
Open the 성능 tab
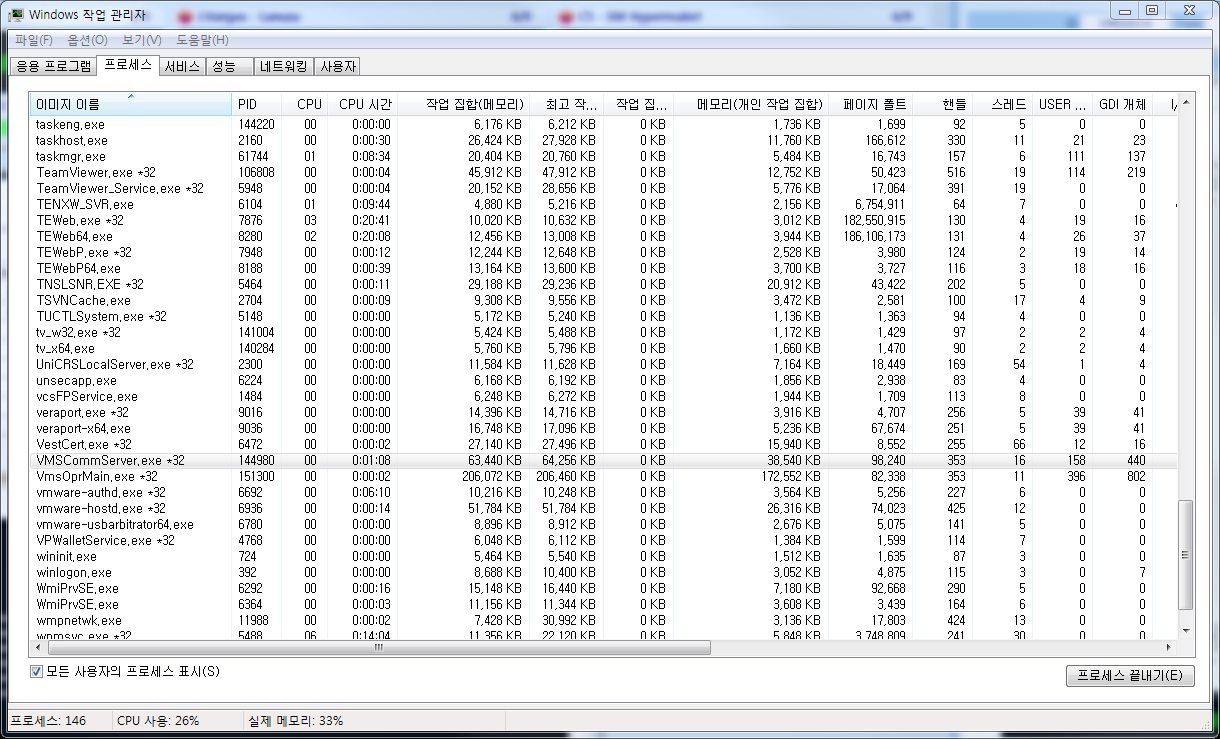[x=229, y=67]
